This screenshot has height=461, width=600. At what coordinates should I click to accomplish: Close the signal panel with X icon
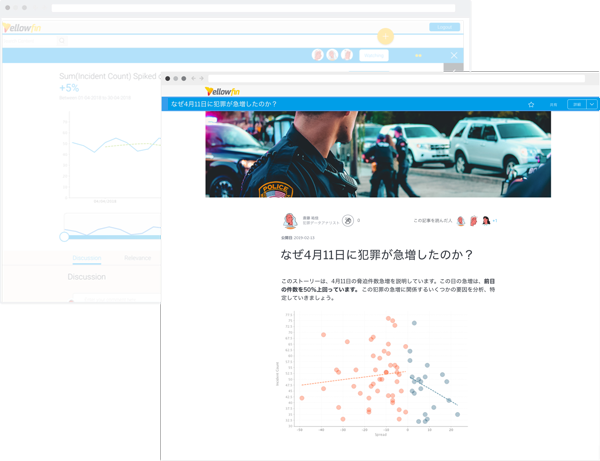(454, 55)
